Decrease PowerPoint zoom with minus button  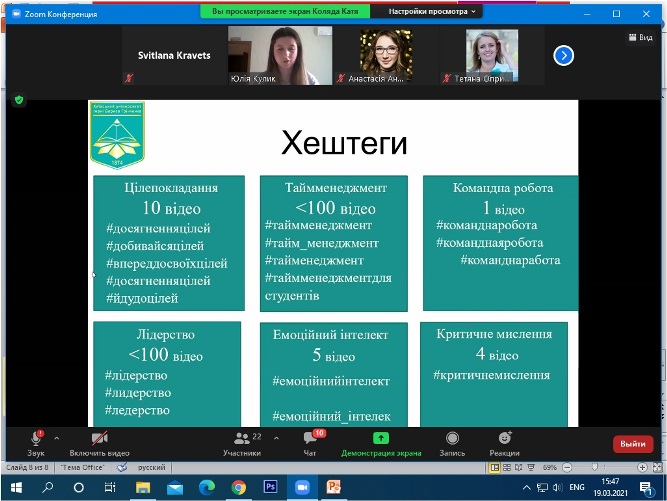click(567, 467)
